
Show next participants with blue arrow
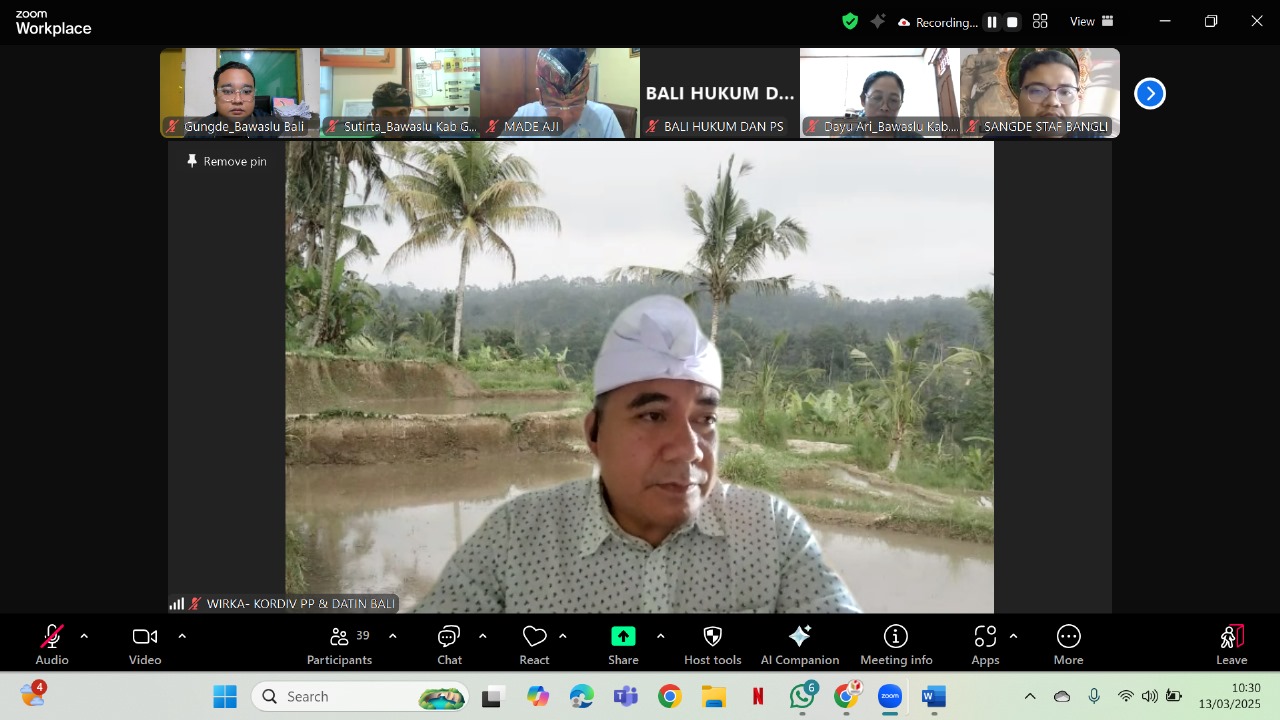click(x=1150, y=94)
